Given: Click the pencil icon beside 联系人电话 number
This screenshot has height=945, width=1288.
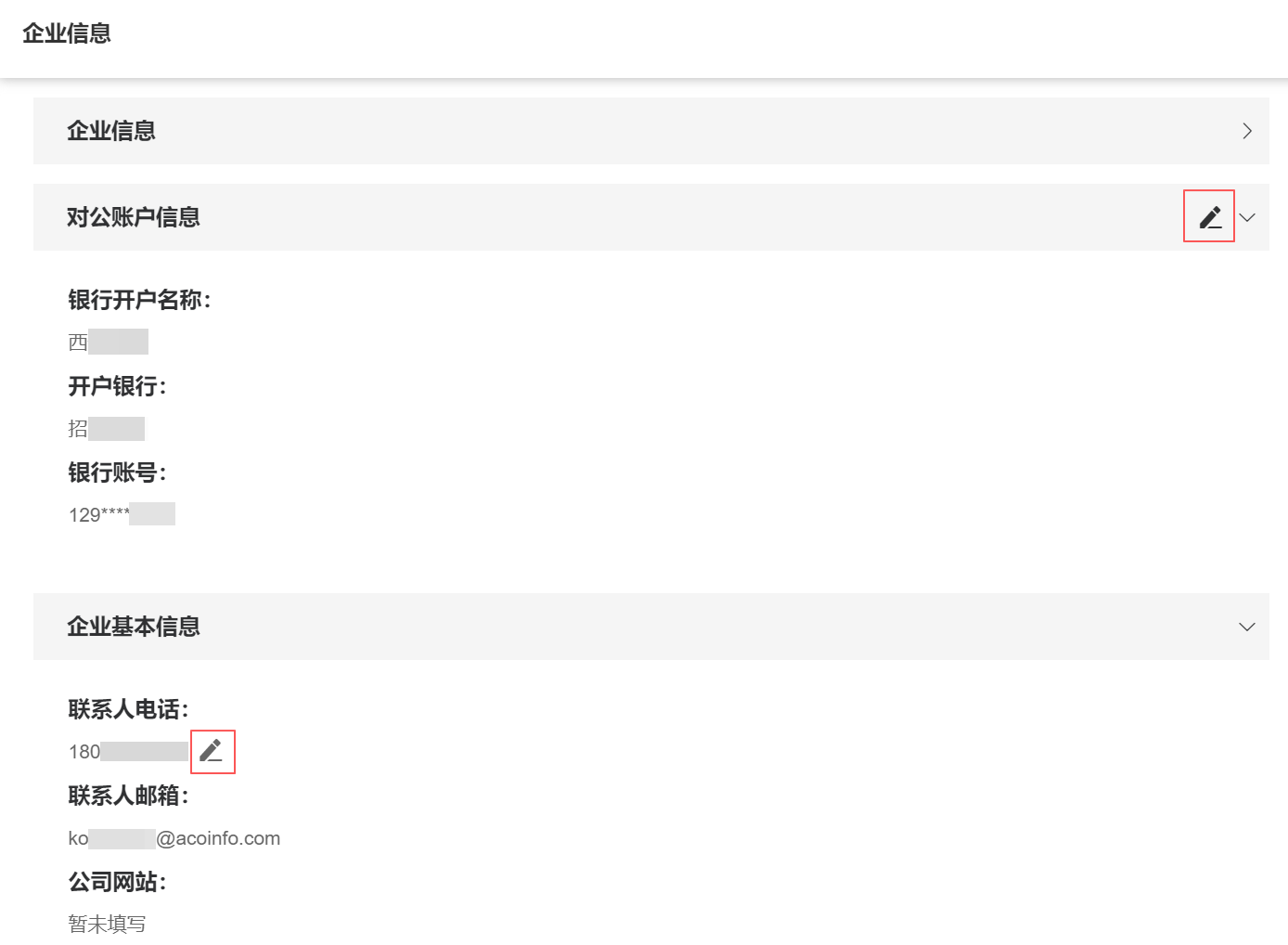Looking at the screenshot, I should click(212, 751).
